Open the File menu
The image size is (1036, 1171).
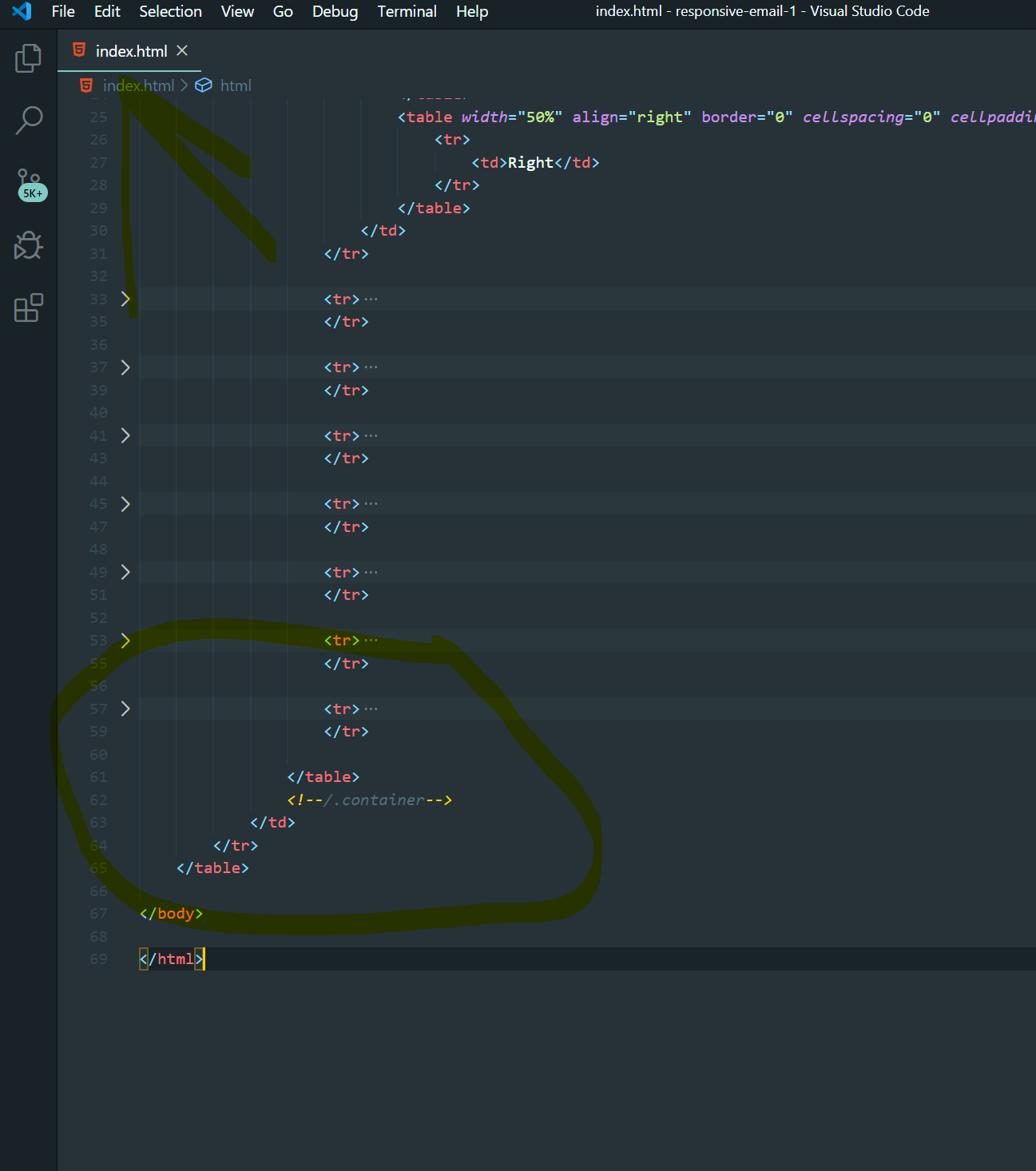point(63,11)
